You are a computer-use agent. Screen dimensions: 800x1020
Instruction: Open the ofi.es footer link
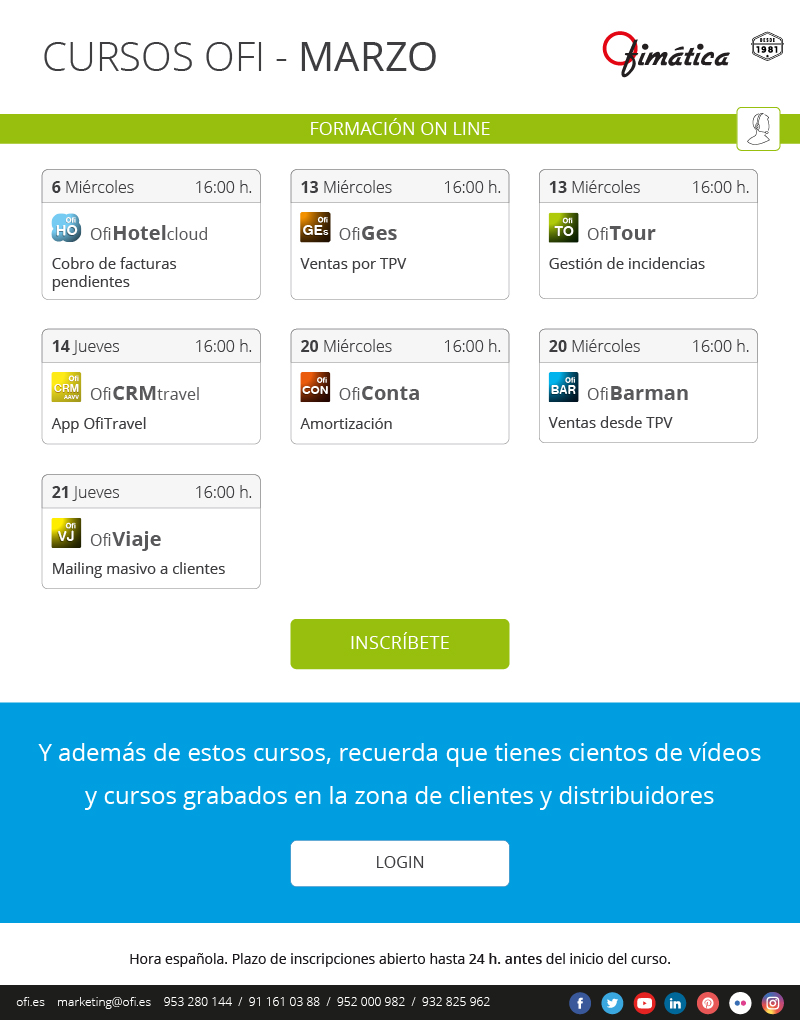[31, 1002]
